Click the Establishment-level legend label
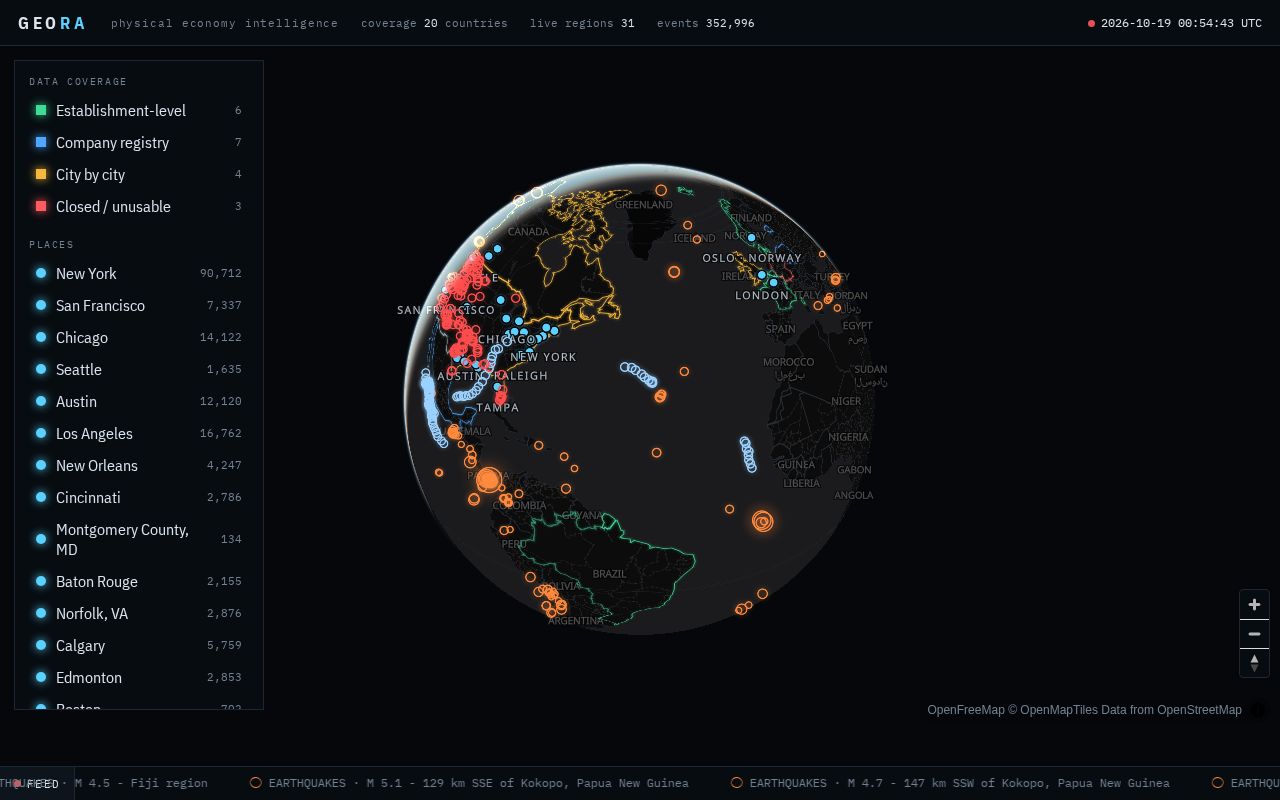The image size is (1280, 800). (x=121, y=110)
